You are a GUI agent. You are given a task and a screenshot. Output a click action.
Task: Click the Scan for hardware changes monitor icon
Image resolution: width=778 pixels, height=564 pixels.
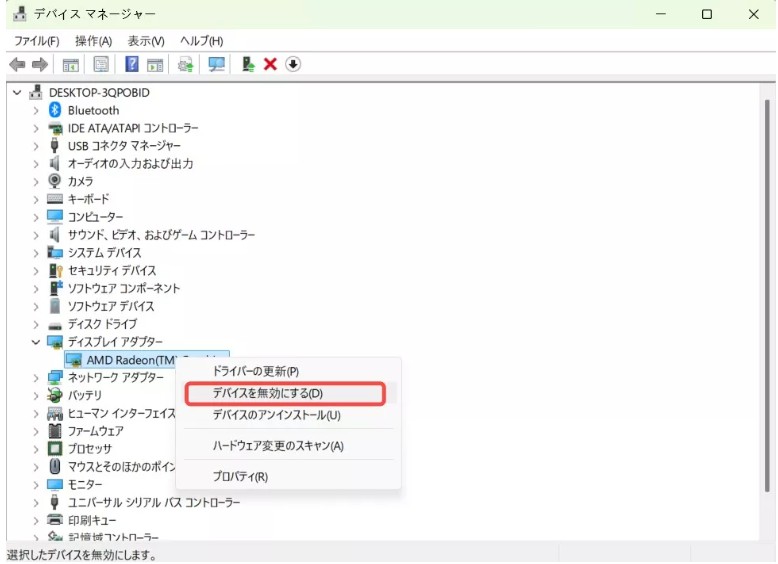[x=216, y=64]
